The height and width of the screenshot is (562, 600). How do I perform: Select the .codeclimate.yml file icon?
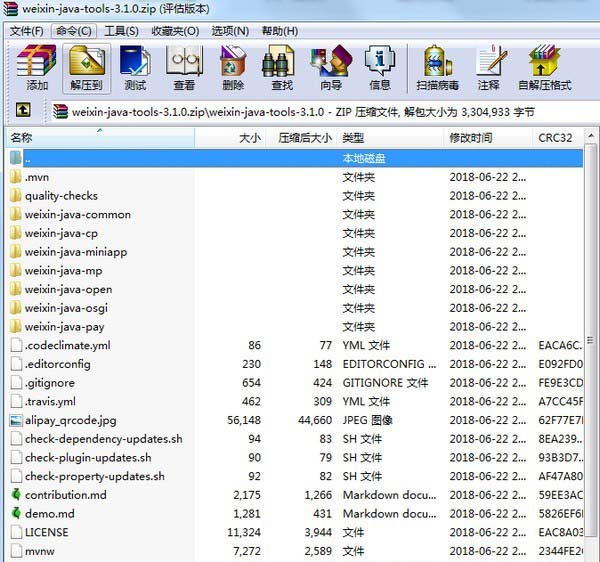pos(16,345)
